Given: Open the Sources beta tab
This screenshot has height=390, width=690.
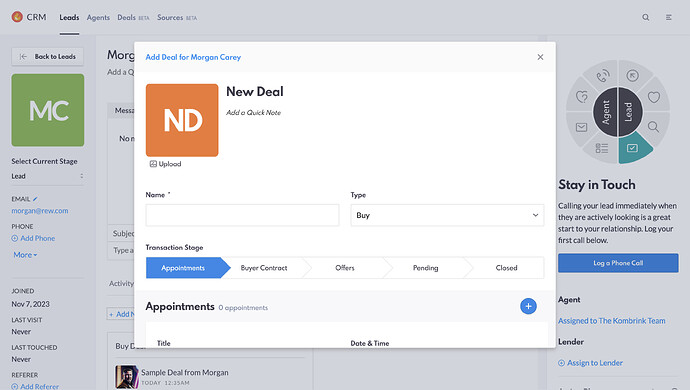Looking at the screenshot, I should pos(177,18).
